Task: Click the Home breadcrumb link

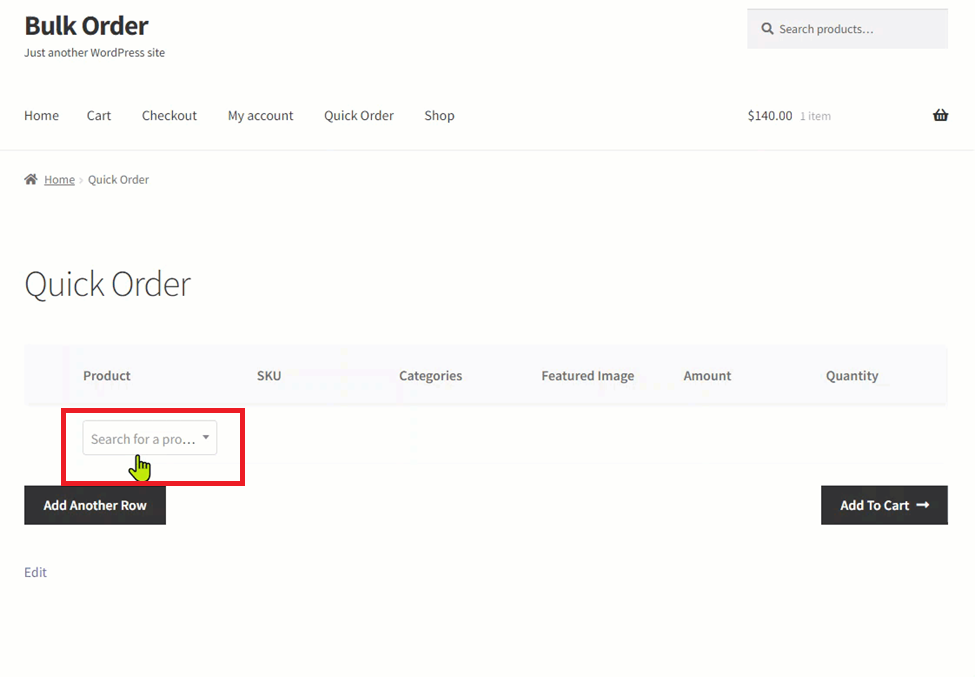Action: [x=59, y=180]
